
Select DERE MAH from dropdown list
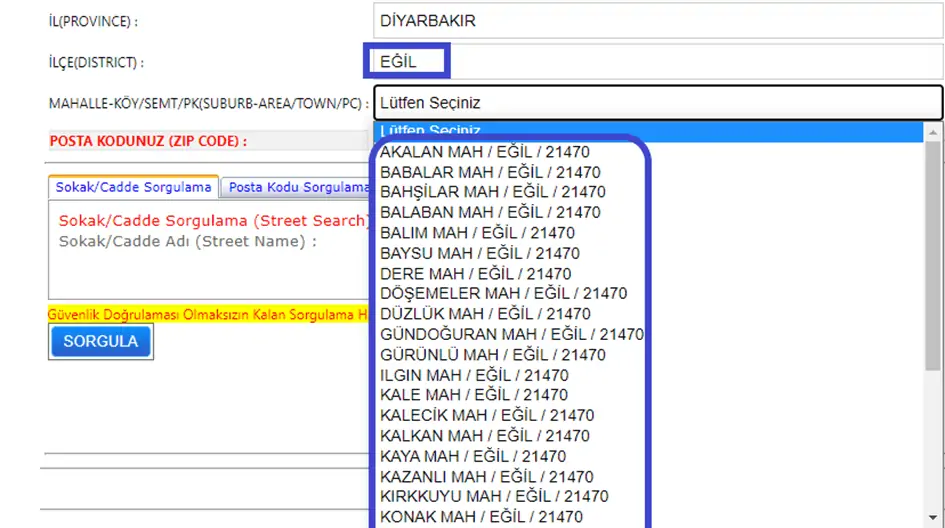475,273
